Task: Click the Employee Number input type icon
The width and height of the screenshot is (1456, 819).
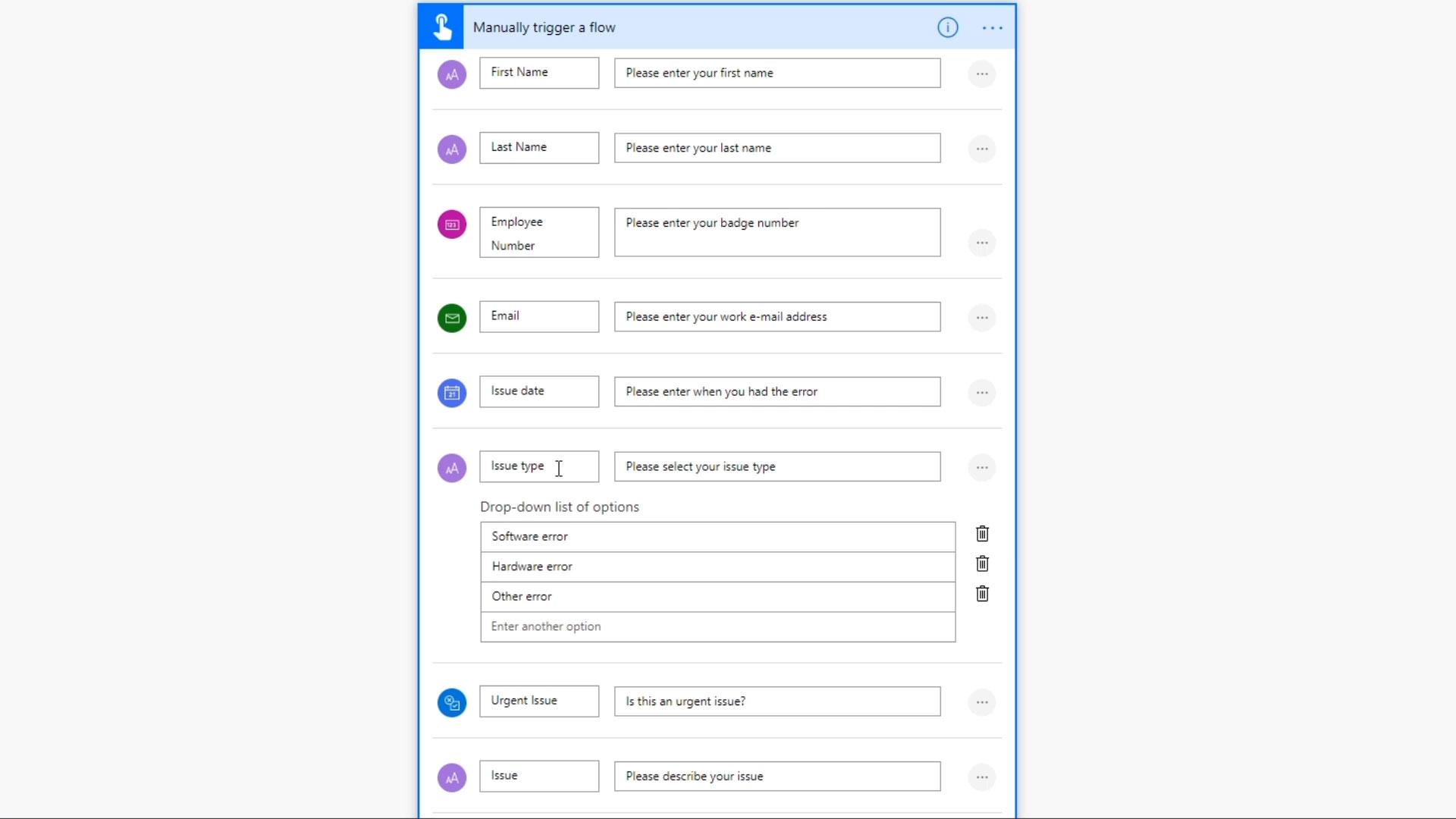Action: [x=452, y=224]
